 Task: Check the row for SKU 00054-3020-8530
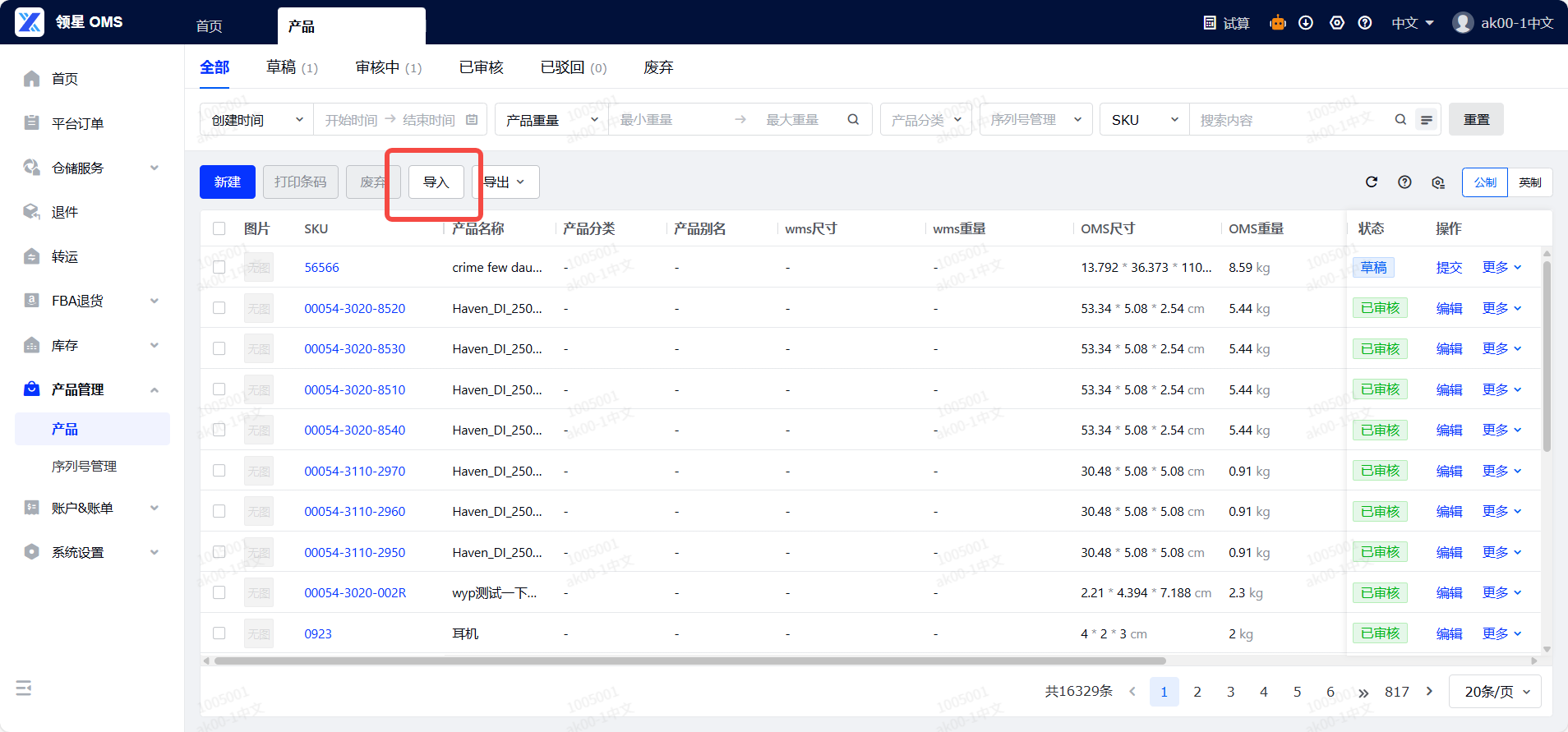tap(219, 348)
